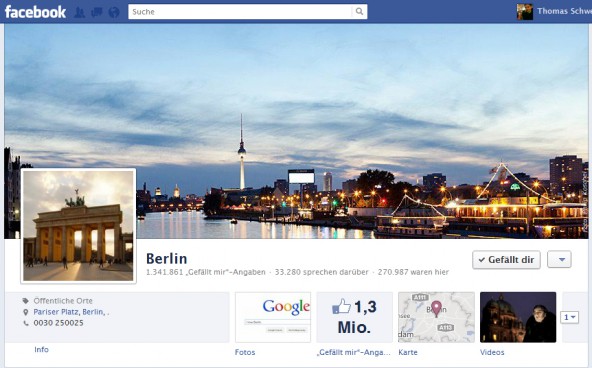Open the Thomas Schwe… profile name link
This screenshot has height=368, width=592.
(564, 11)
